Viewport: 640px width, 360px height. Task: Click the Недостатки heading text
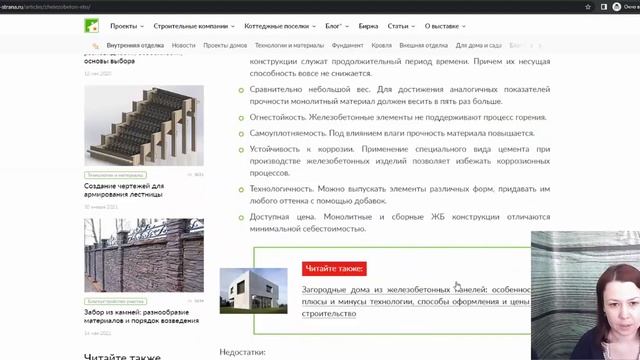tap(242, 352)
